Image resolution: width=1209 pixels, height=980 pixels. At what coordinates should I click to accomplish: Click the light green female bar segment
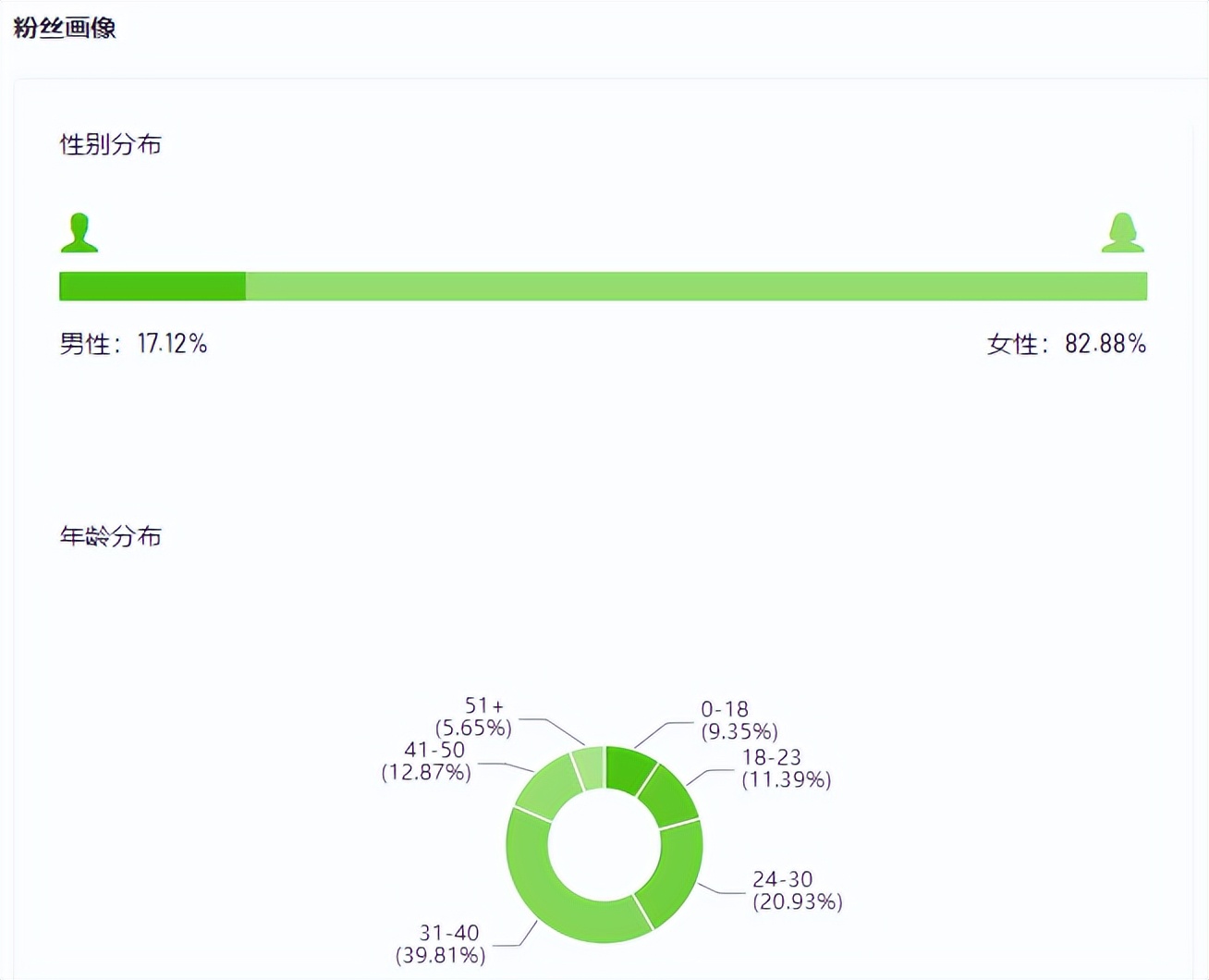695,287
